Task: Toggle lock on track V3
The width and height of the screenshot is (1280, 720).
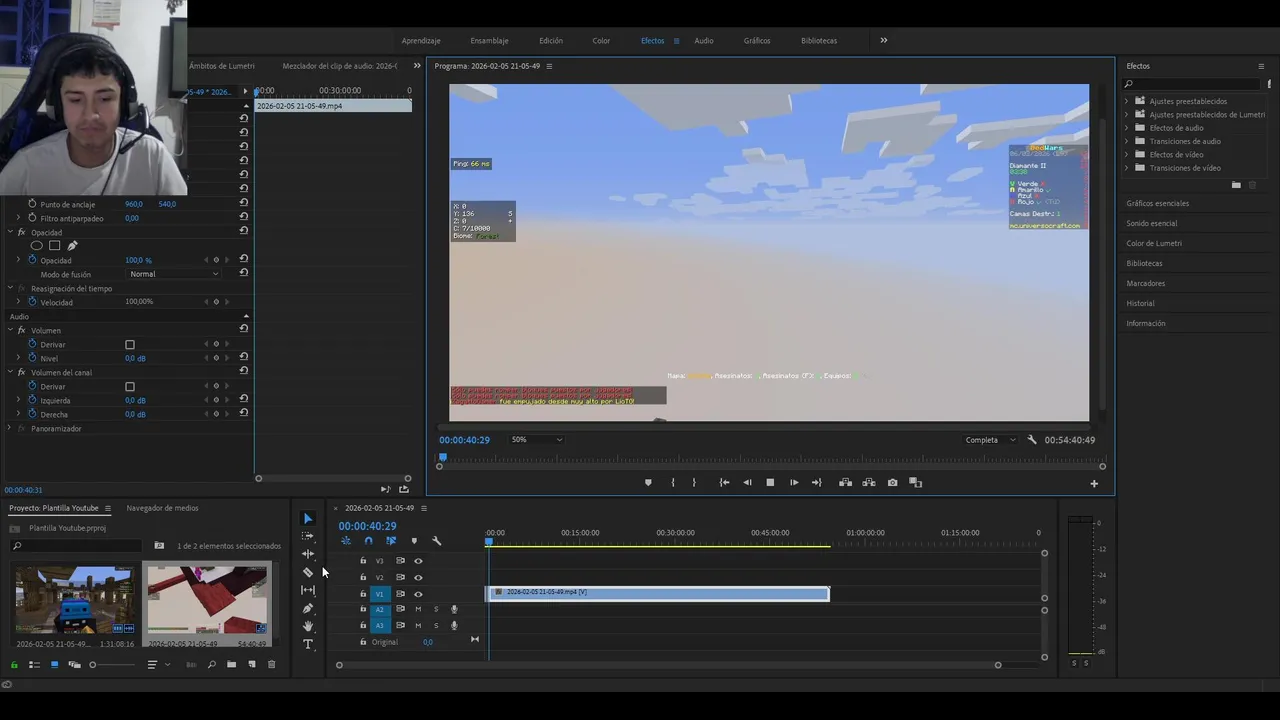Action: click(363, 561)
